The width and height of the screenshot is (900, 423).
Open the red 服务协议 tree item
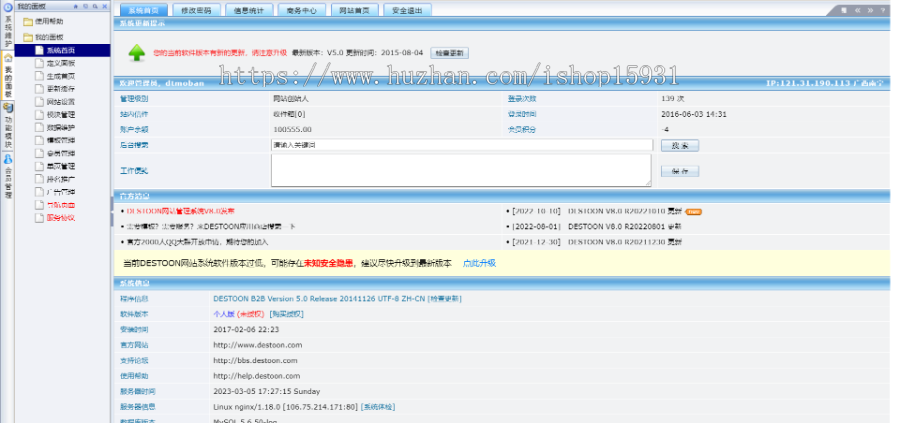click(61, 218)
